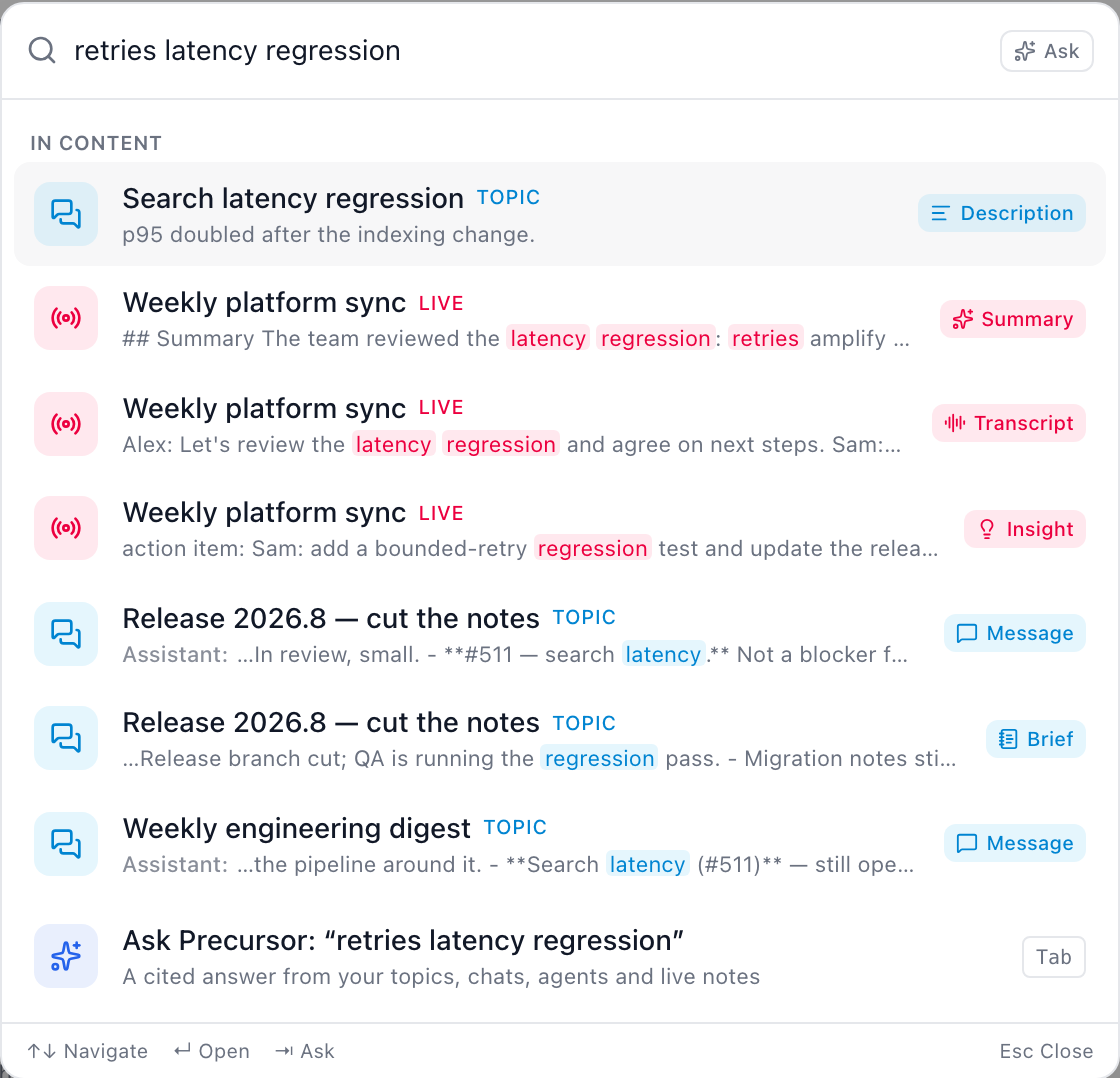Open the 'Weekly platform sync' result with the Summary badge
Image resolution: width=1120 pixels, height=1078 pixels.
tap(560, 319)
